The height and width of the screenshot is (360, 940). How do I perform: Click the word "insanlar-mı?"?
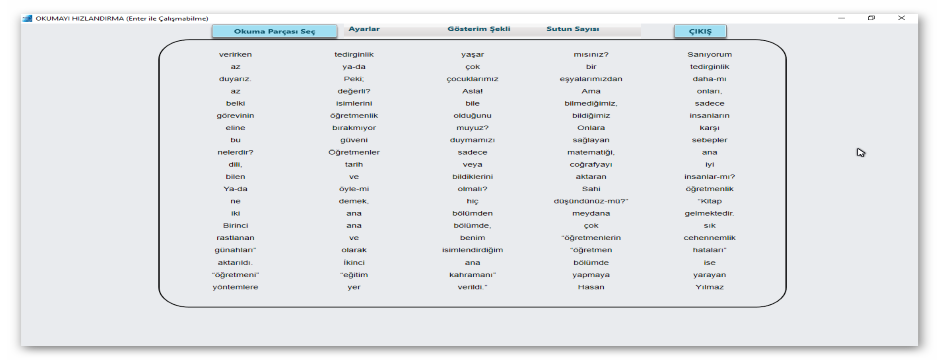pyautogui.click(x=710, y=177)
